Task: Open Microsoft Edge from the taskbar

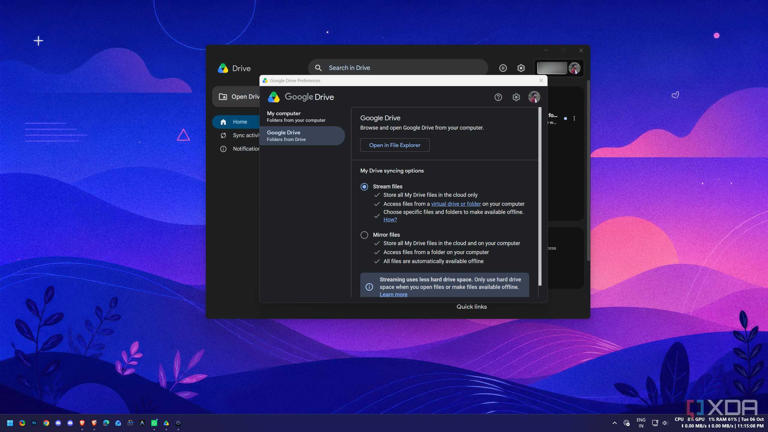Action: [x=106, y=423]
